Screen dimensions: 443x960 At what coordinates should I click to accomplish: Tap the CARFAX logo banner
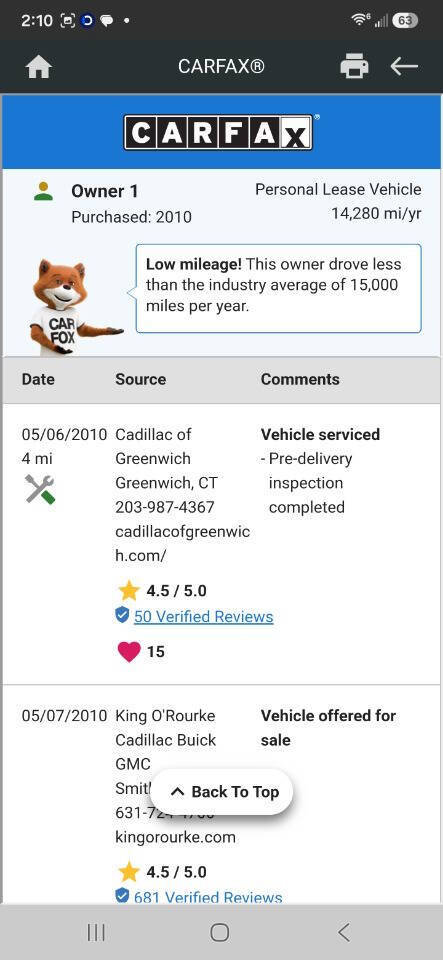(x=221, y=132)
